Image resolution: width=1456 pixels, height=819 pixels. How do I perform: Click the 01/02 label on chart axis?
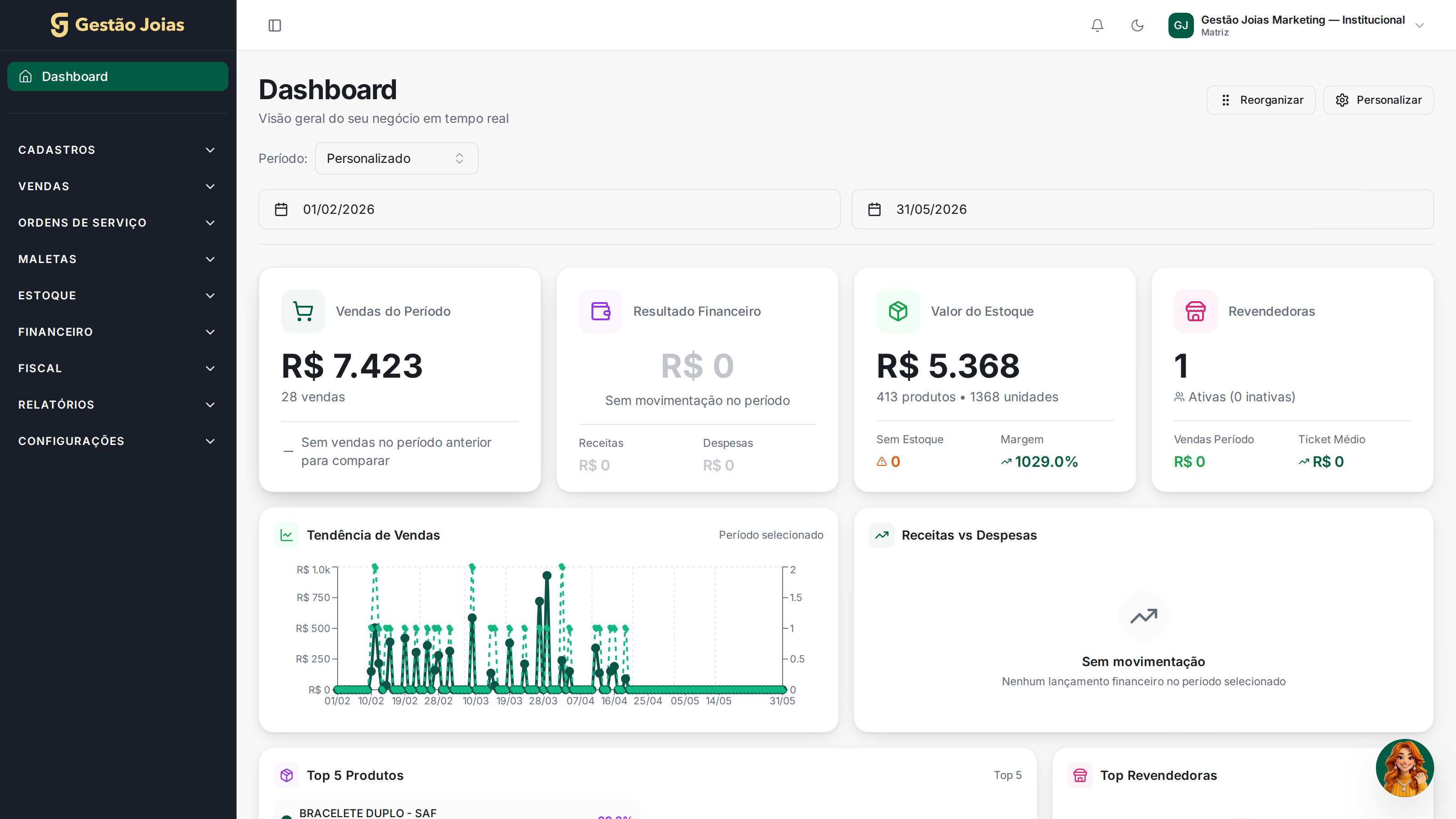point(338,701)
